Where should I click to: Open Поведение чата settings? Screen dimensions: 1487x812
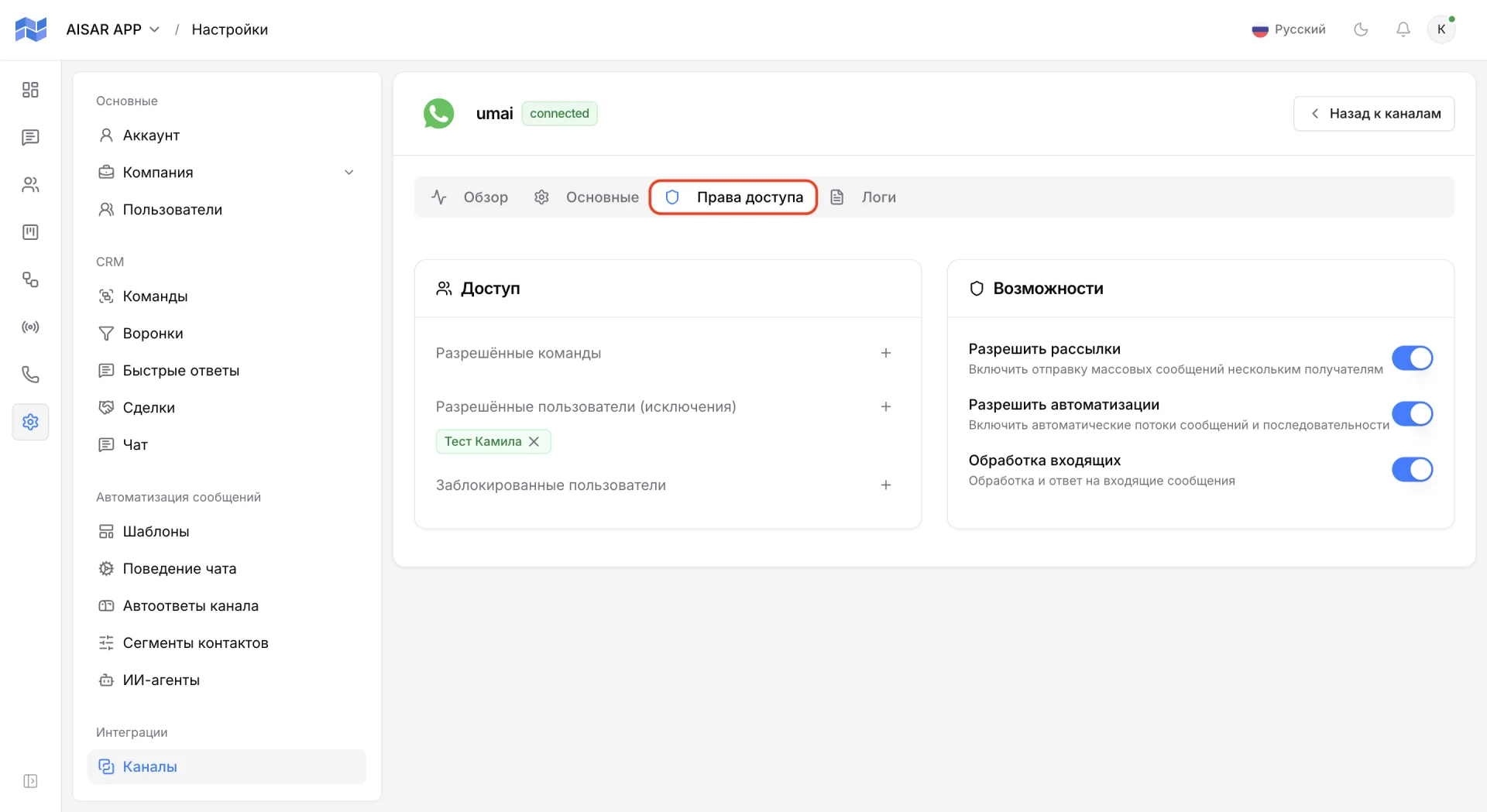226,569
